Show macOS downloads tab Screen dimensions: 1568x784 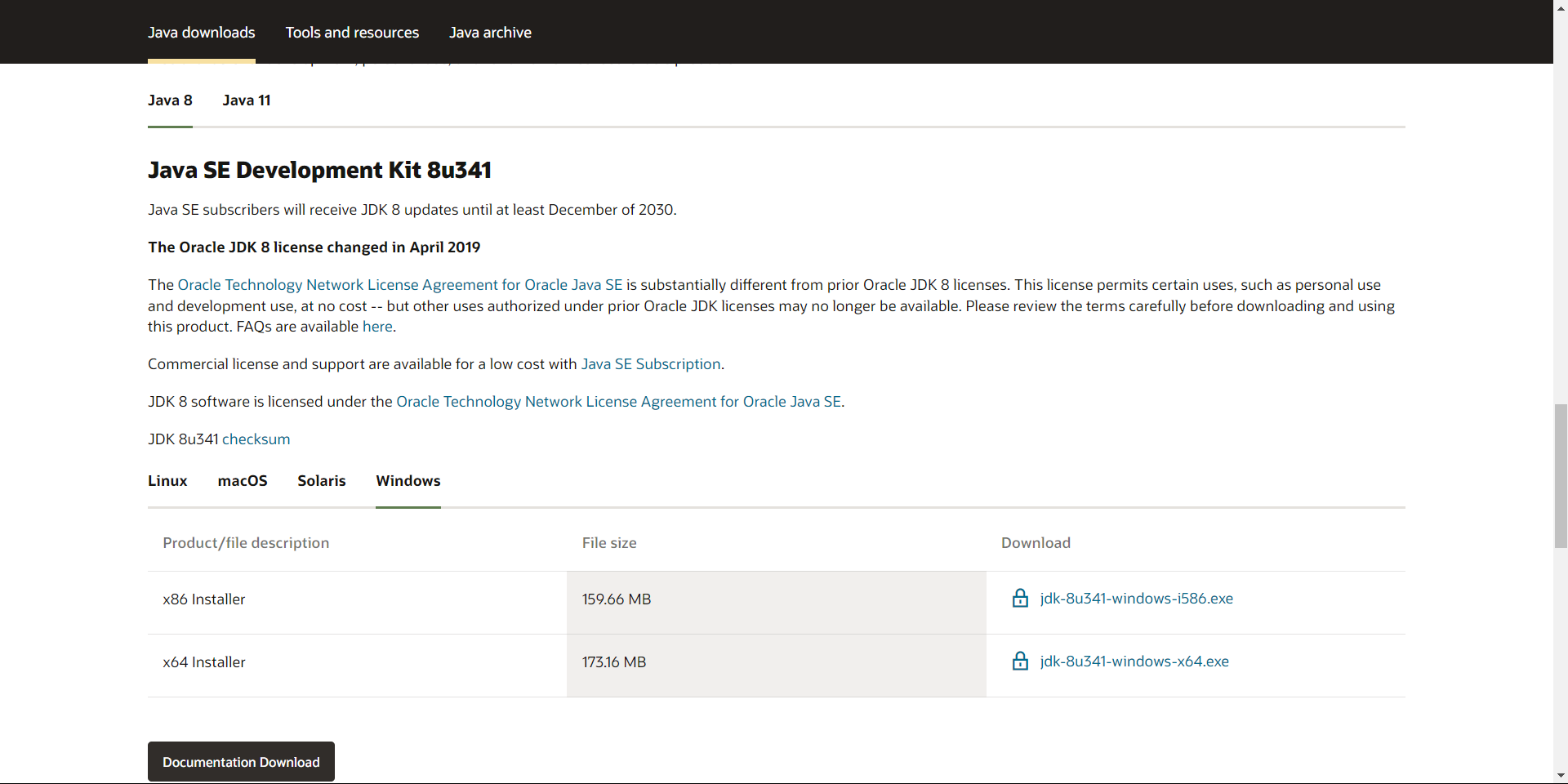click(x=243, y=481)
